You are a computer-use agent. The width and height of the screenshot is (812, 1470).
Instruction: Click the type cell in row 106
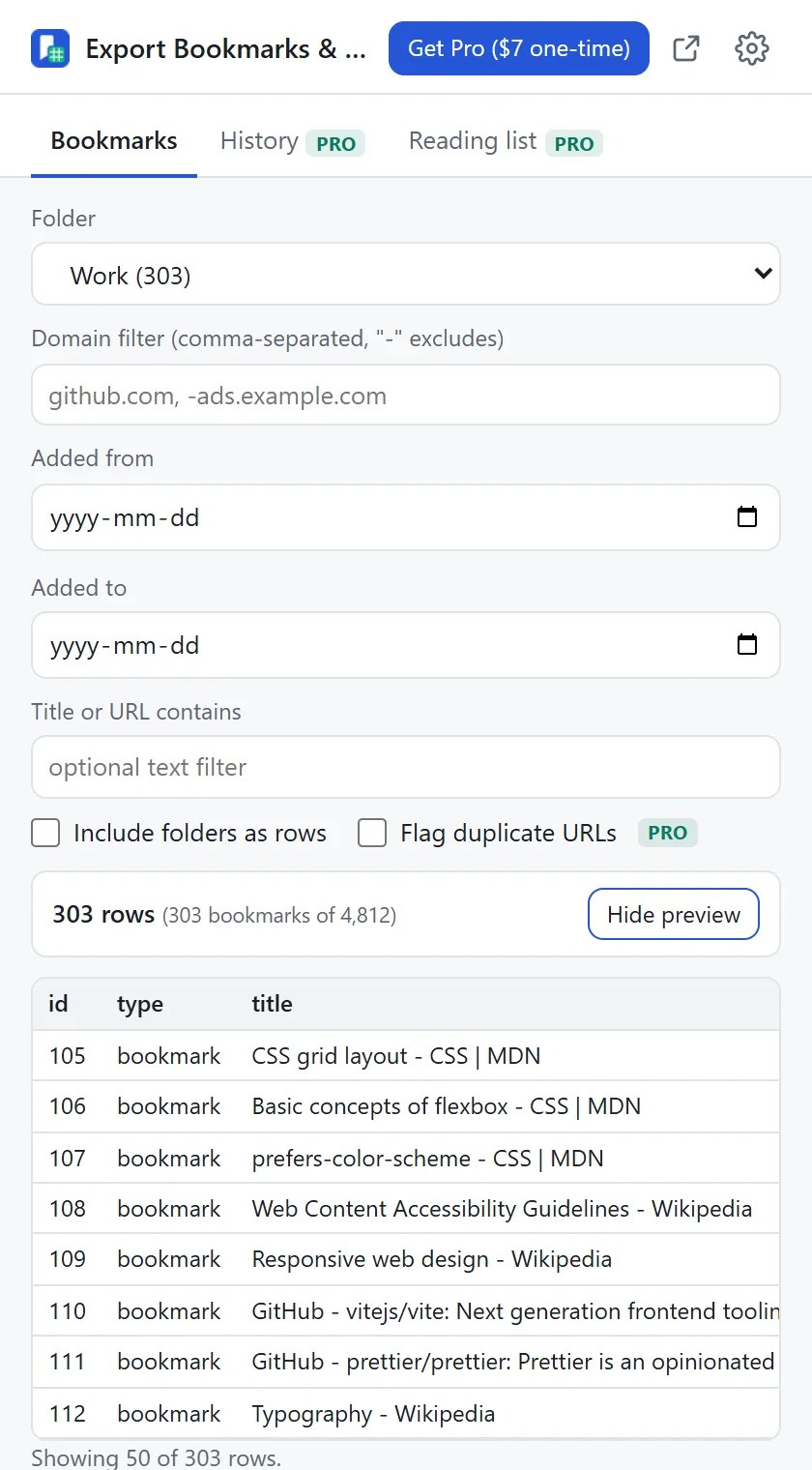coord(169,1106)
